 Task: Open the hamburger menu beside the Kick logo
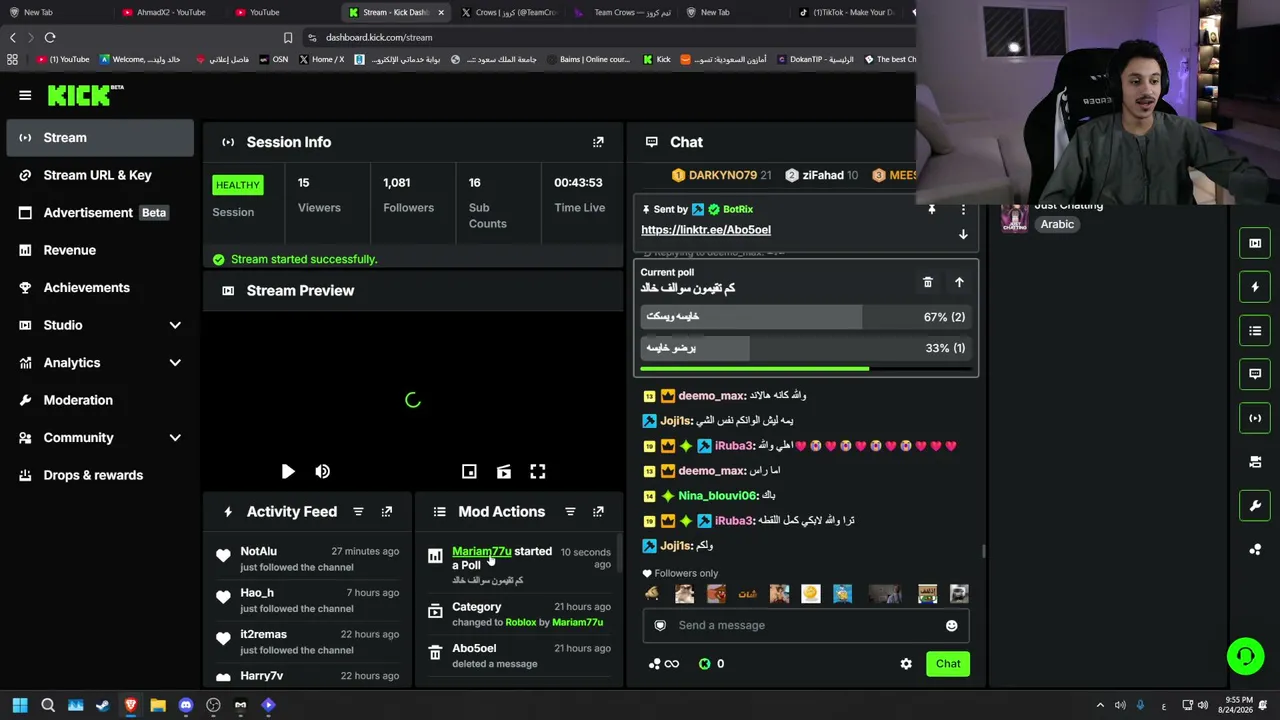tap(25, 95)
